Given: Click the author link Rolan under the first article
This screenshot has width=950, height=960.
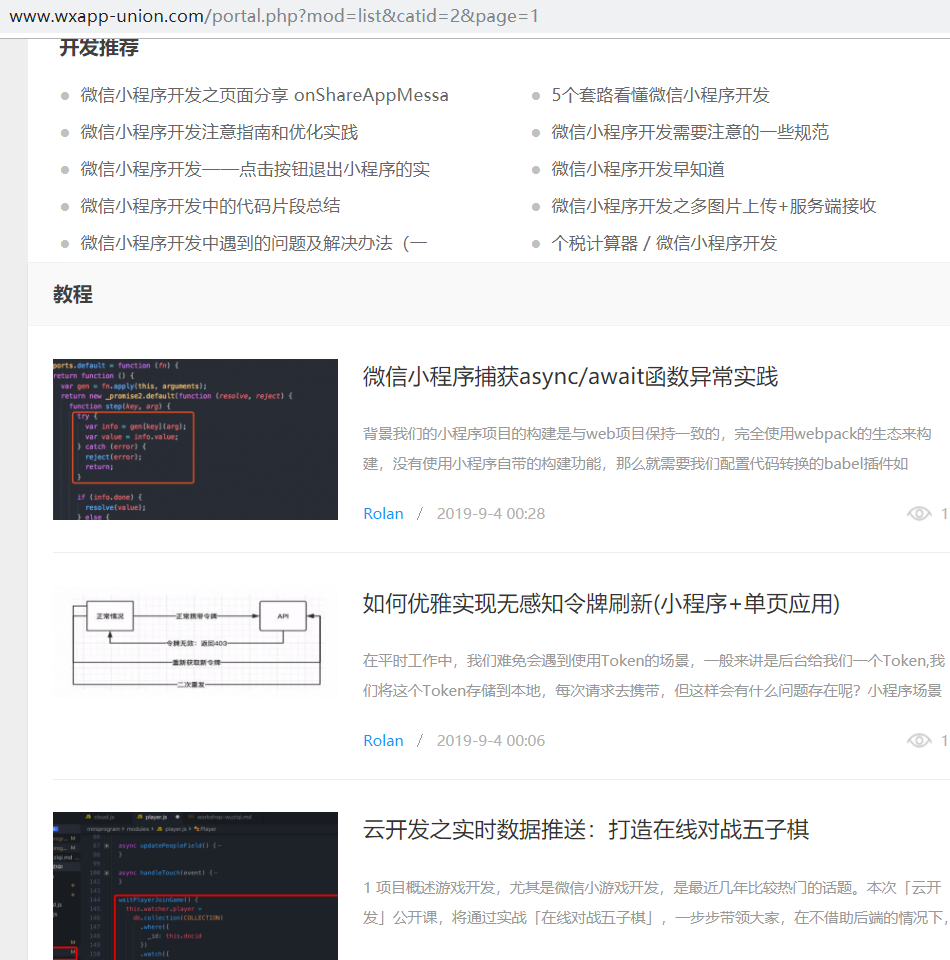Looking at the screenshot, I should click(383, 513).
